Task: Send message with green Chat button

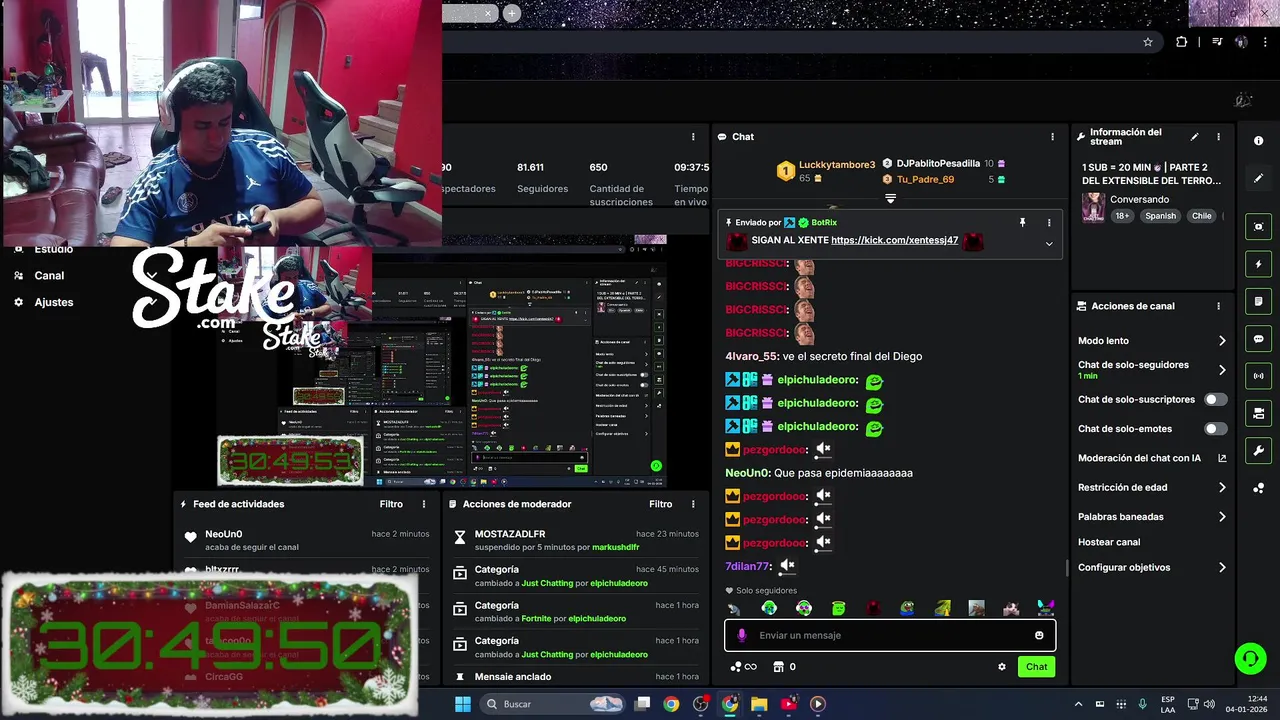Action: click(x=1036, y=667)
